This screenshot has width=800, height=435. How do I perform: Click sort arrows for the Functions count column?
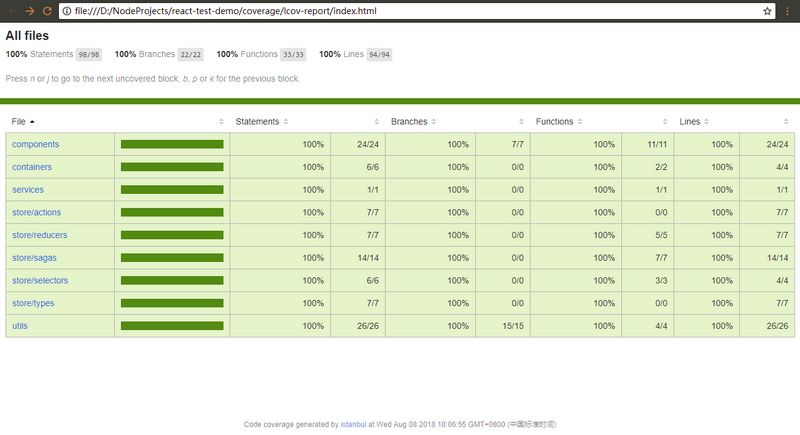(665, 121)
